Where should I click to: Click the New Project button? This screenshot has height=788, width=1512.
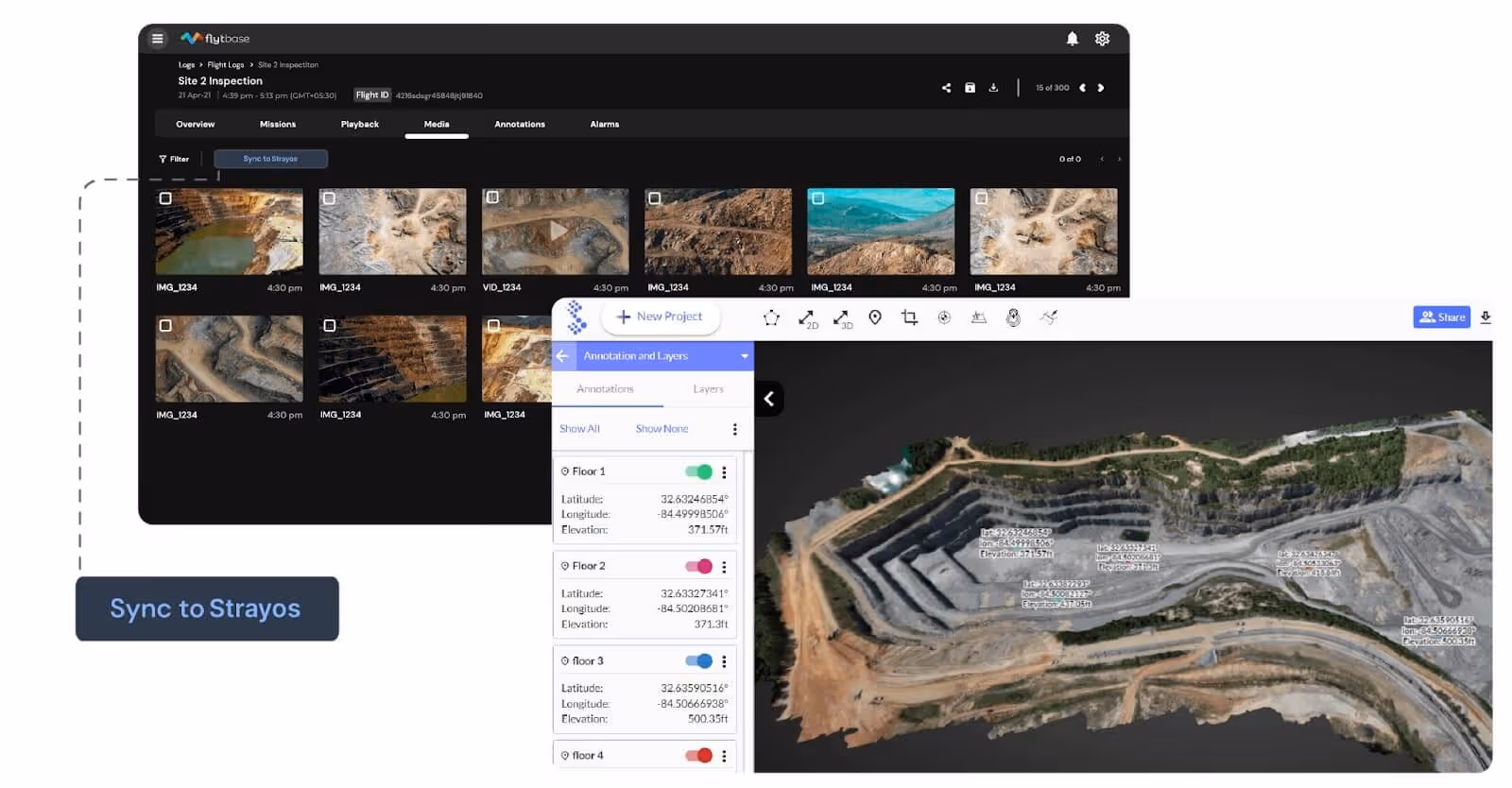(x=661, y=317)
